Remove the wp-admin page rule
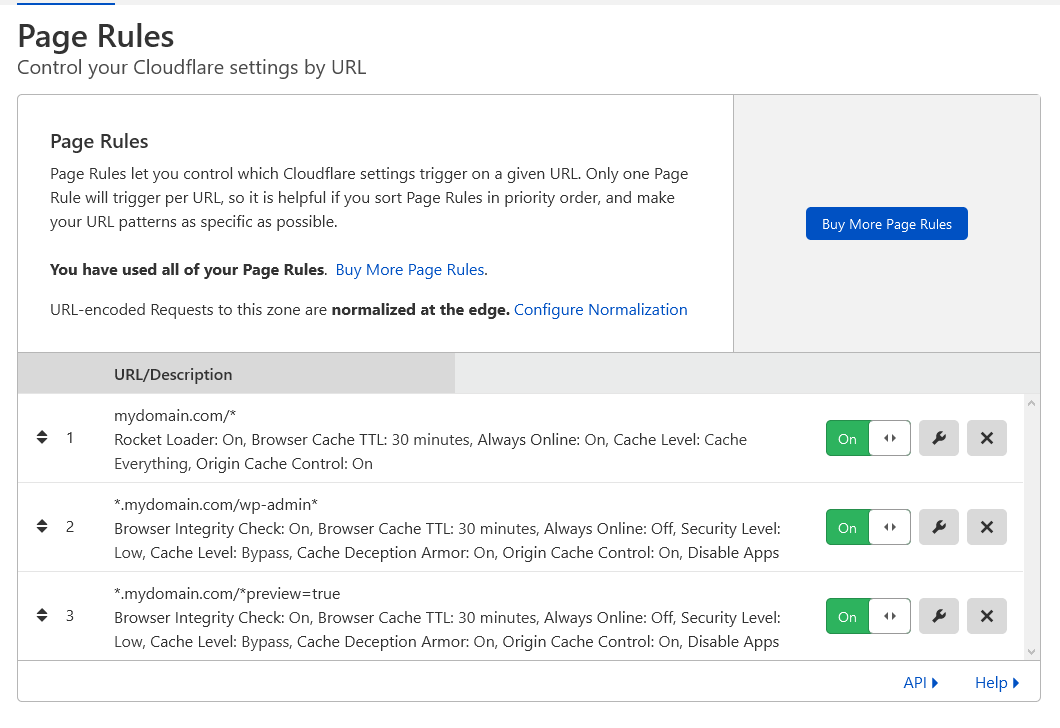 (986, 527)
